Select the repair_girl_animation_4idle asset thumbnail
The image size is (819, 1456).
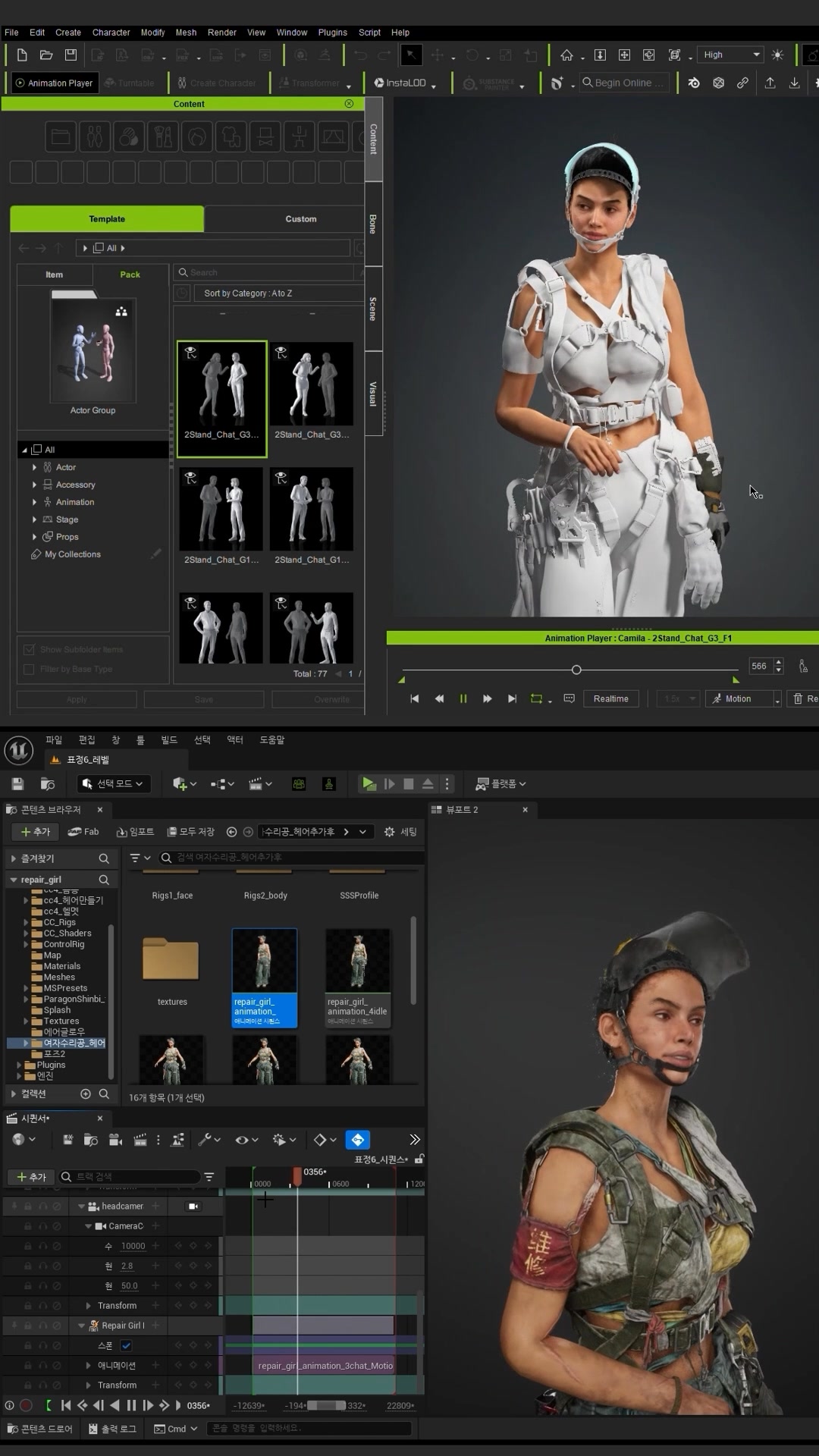(x=358, y=978)
